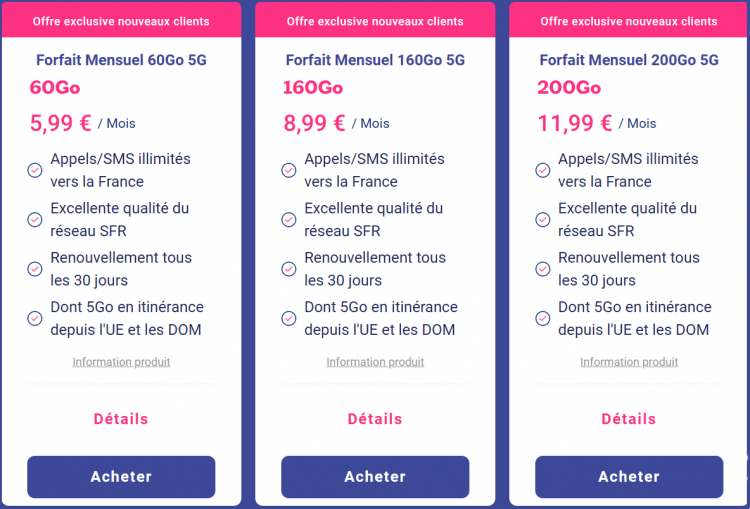This screenshot has height=509, width=750.
Task: Click the 60Go plan's 5Go itinérance checkmark icon
Action: [34, 318]
